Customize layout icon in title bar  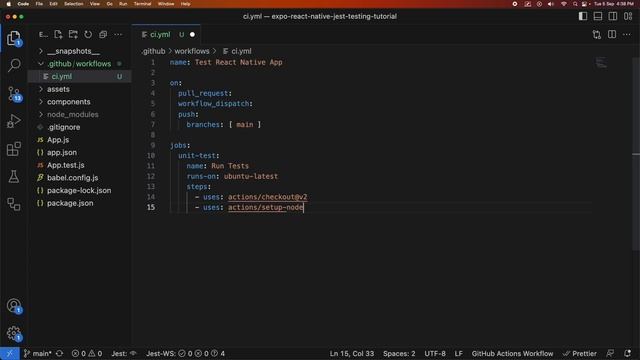[x=628, y=16]
